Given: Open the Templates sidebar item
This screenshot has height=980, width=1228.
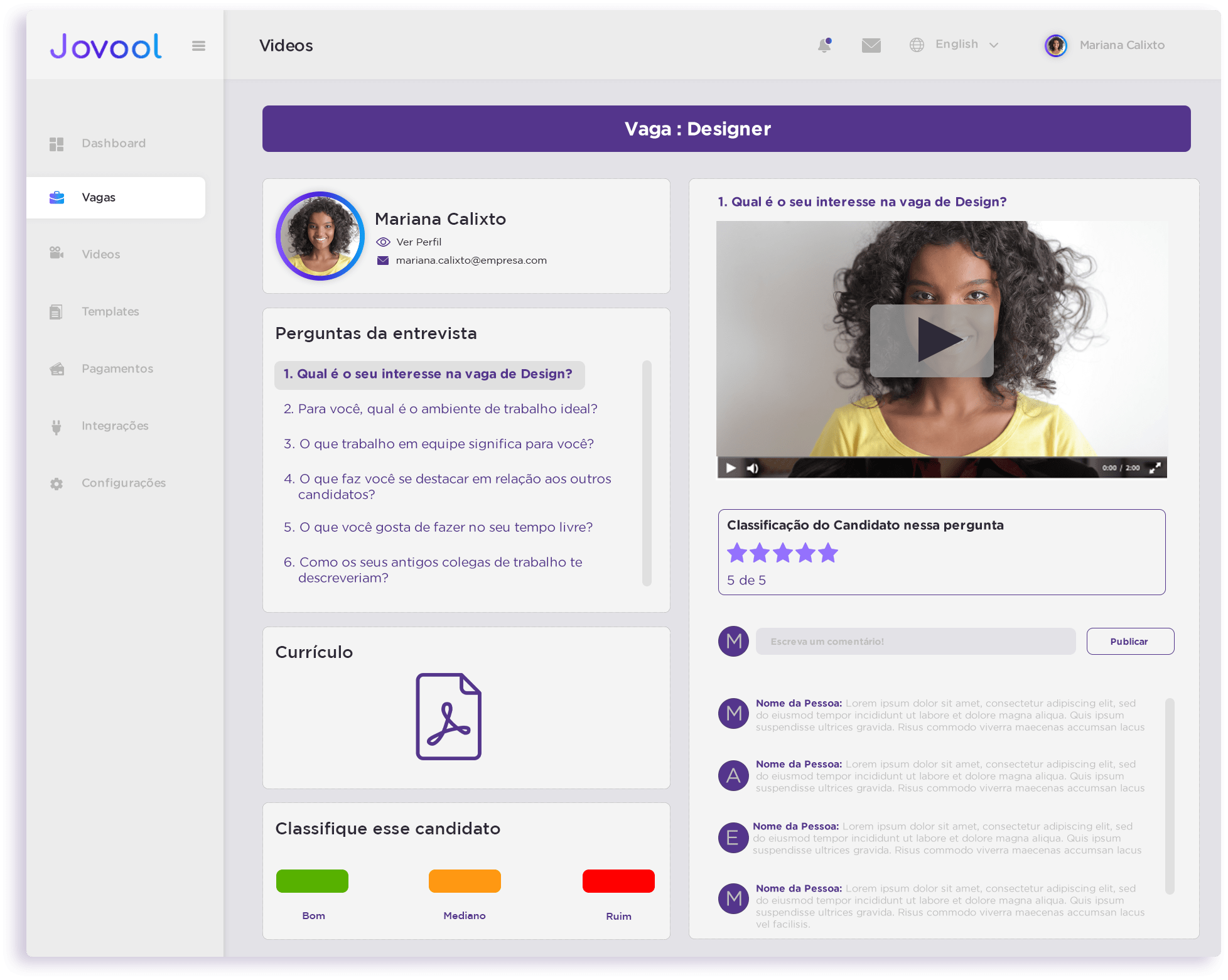Looking at the screenshot, I should click(110, 311).
